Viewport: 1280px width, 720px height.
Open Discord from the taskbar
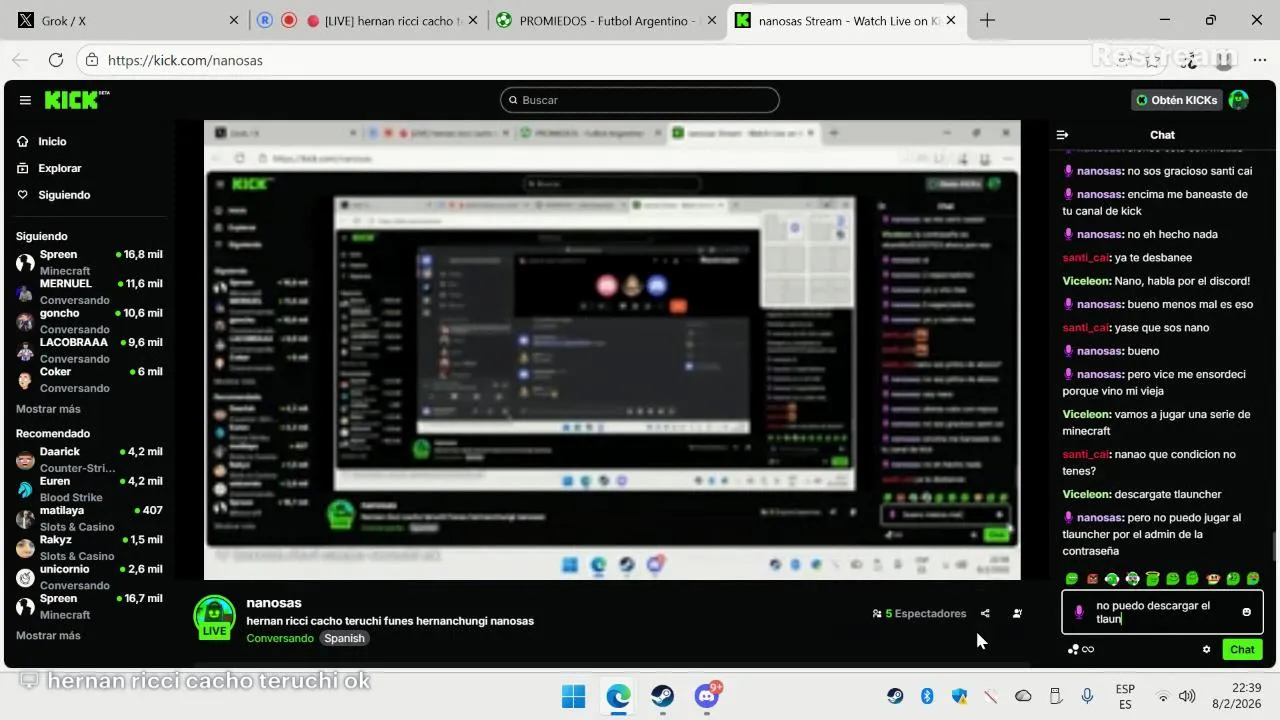[707, 696]
